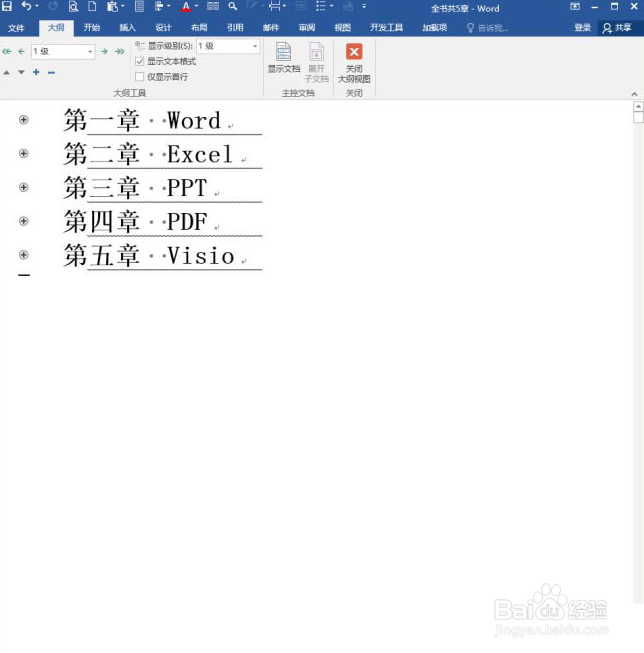Click the heading text 第三章 PPT

(x=135, y=188)
